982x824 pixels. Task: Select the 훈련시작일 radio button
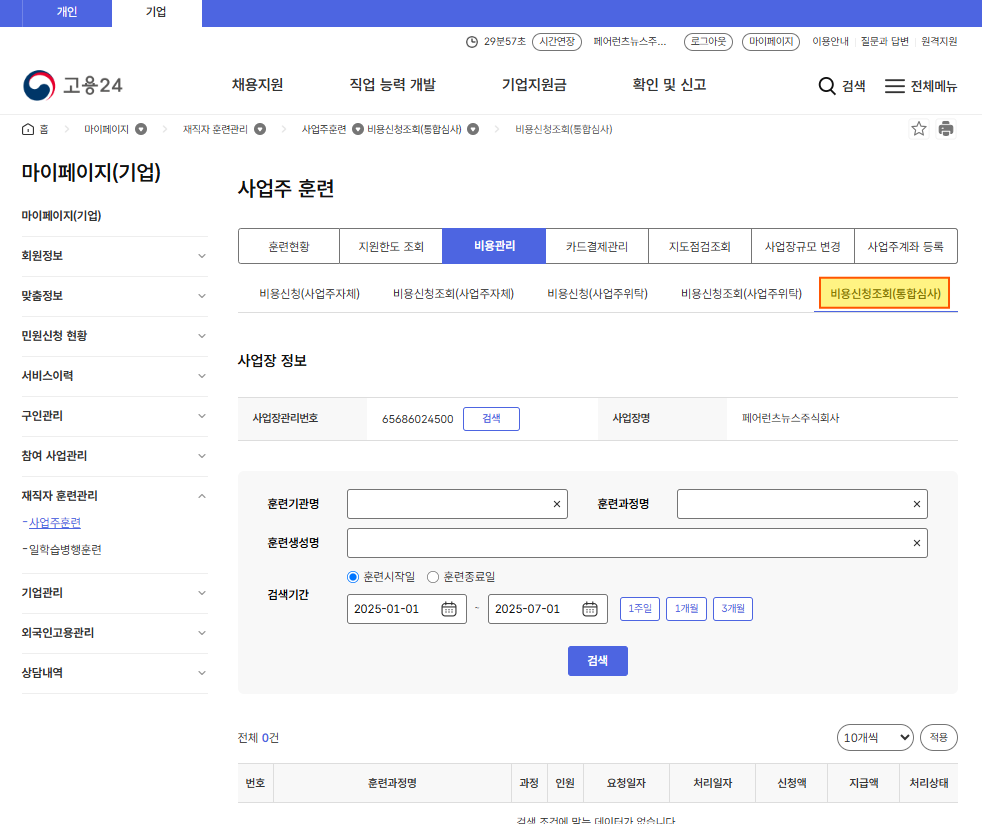click(353, 577)
